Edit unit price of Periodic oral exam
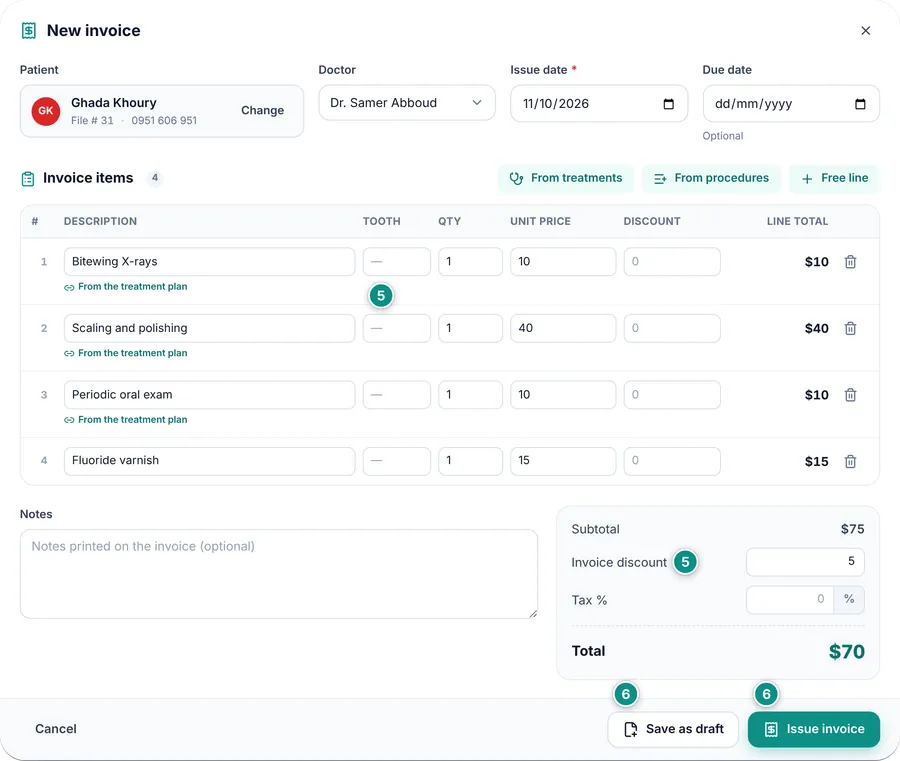 (x=563, y=395)
